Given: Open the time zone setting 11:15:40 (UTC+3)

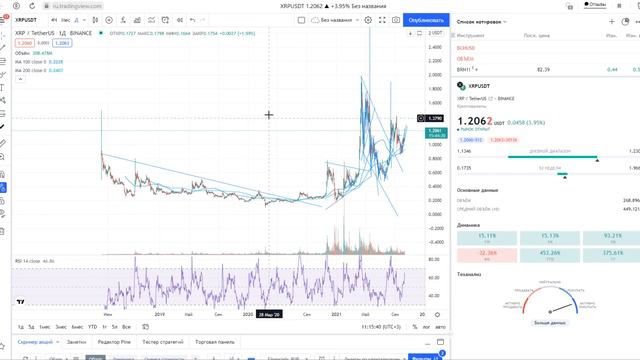Looking at the screenshot, I should click(381, 327).
